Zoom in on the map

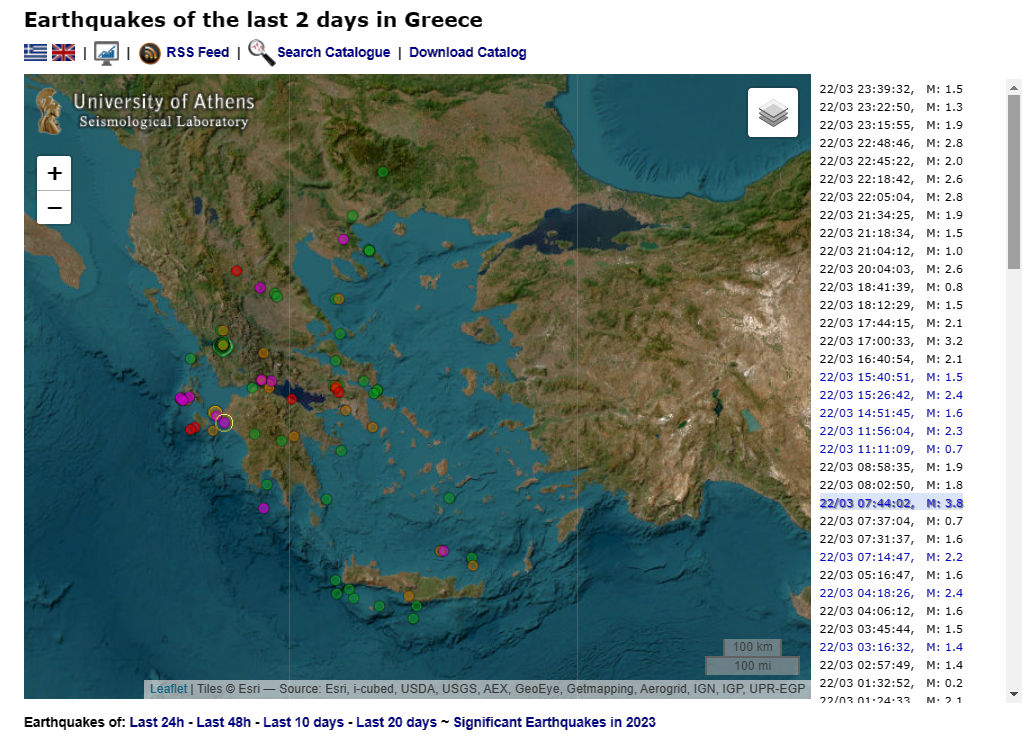coord(54,173)
